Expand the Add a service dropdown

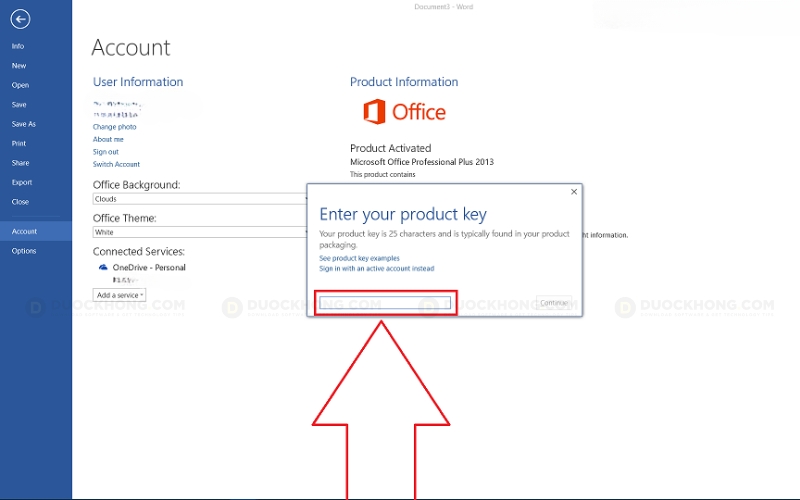tap(119, 295)
